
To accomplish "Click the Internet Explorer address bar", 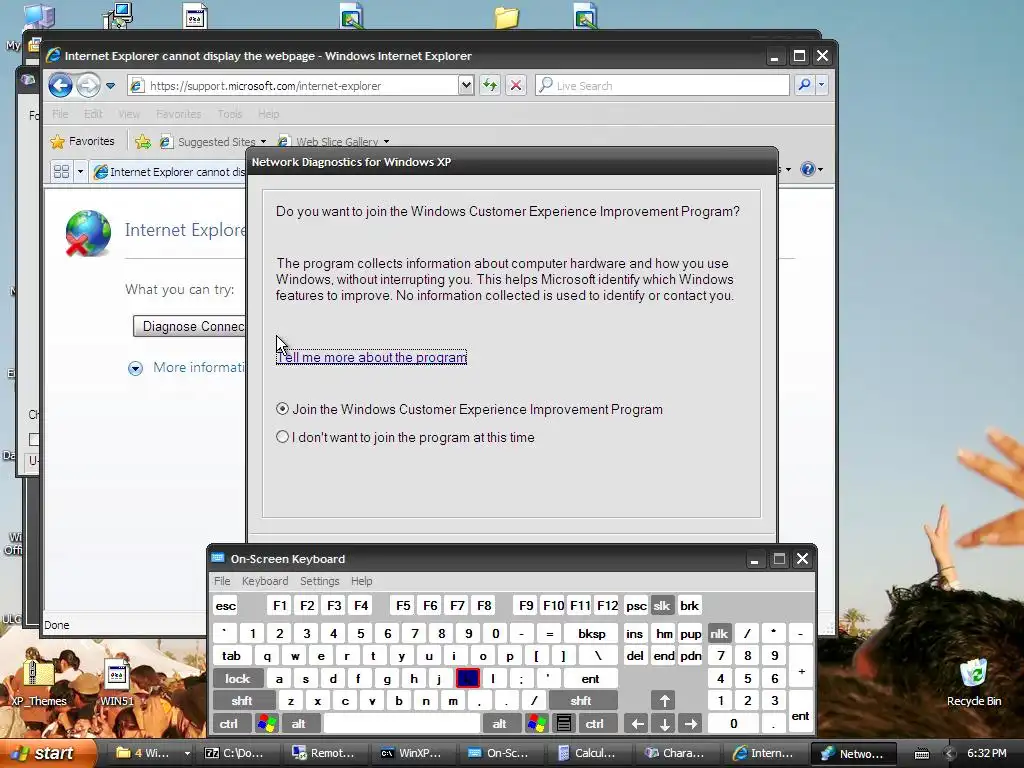I will 295,86.
